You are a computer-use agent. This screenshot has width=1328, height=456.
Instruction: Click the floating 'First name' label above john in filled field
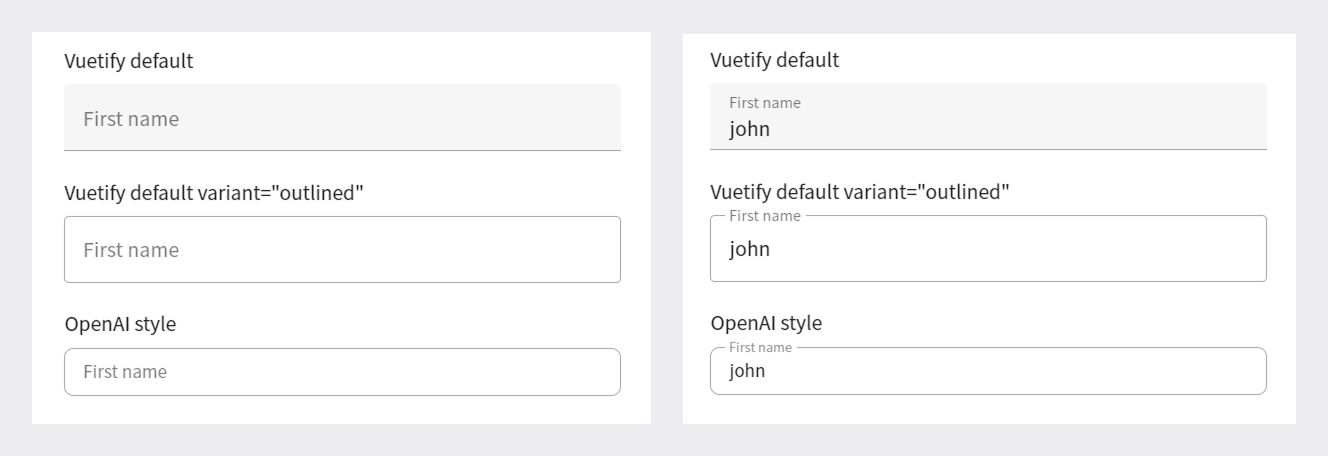(x=765, y=102)
